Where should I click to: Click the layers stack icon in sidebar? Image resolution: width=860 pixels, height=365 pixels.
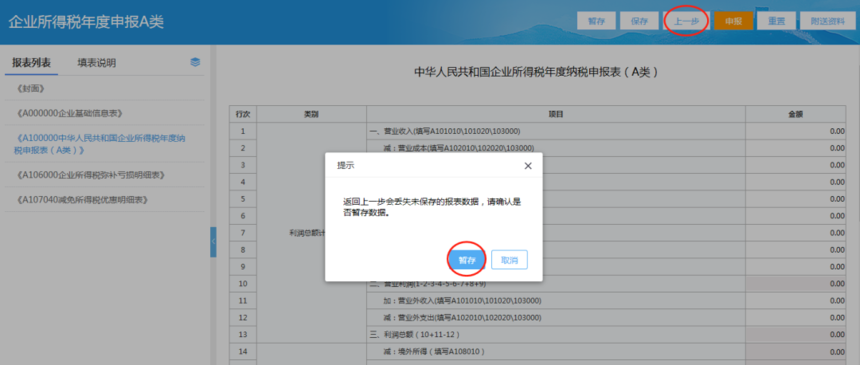[x=195, y=62]
